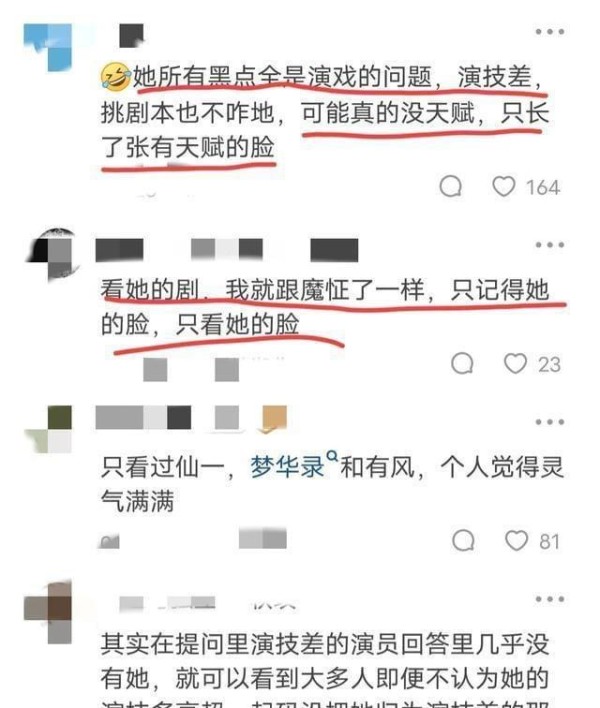Open the third commenter's green avatar
Viewport: 600px width, 708px height.
[x=48, y=429]
